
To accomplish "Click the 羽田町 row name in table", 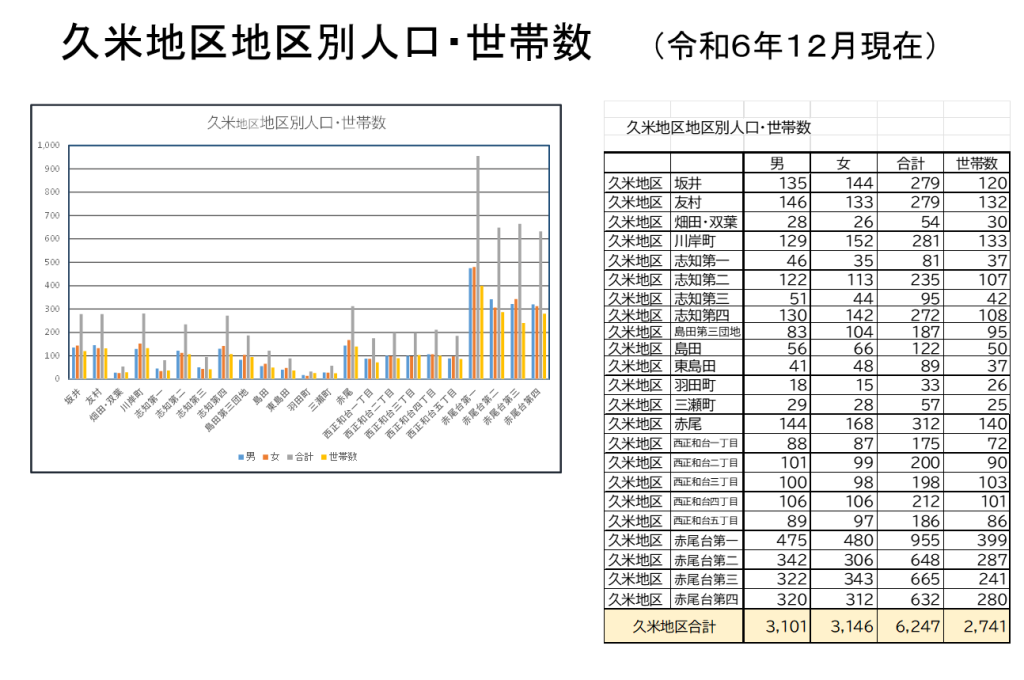I will coord(695,385).
